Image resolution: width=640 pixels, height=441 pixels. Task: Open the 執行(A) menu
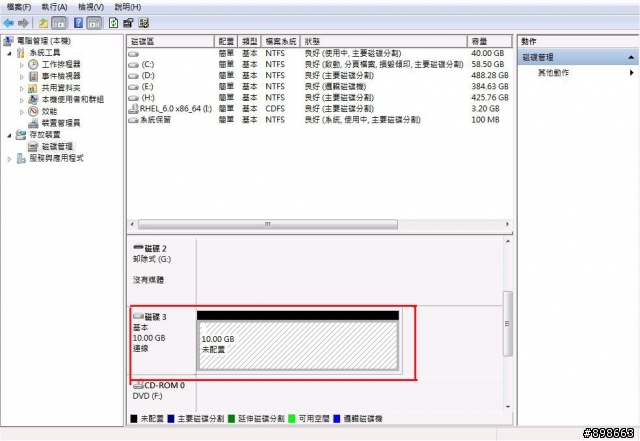[54, 7]
